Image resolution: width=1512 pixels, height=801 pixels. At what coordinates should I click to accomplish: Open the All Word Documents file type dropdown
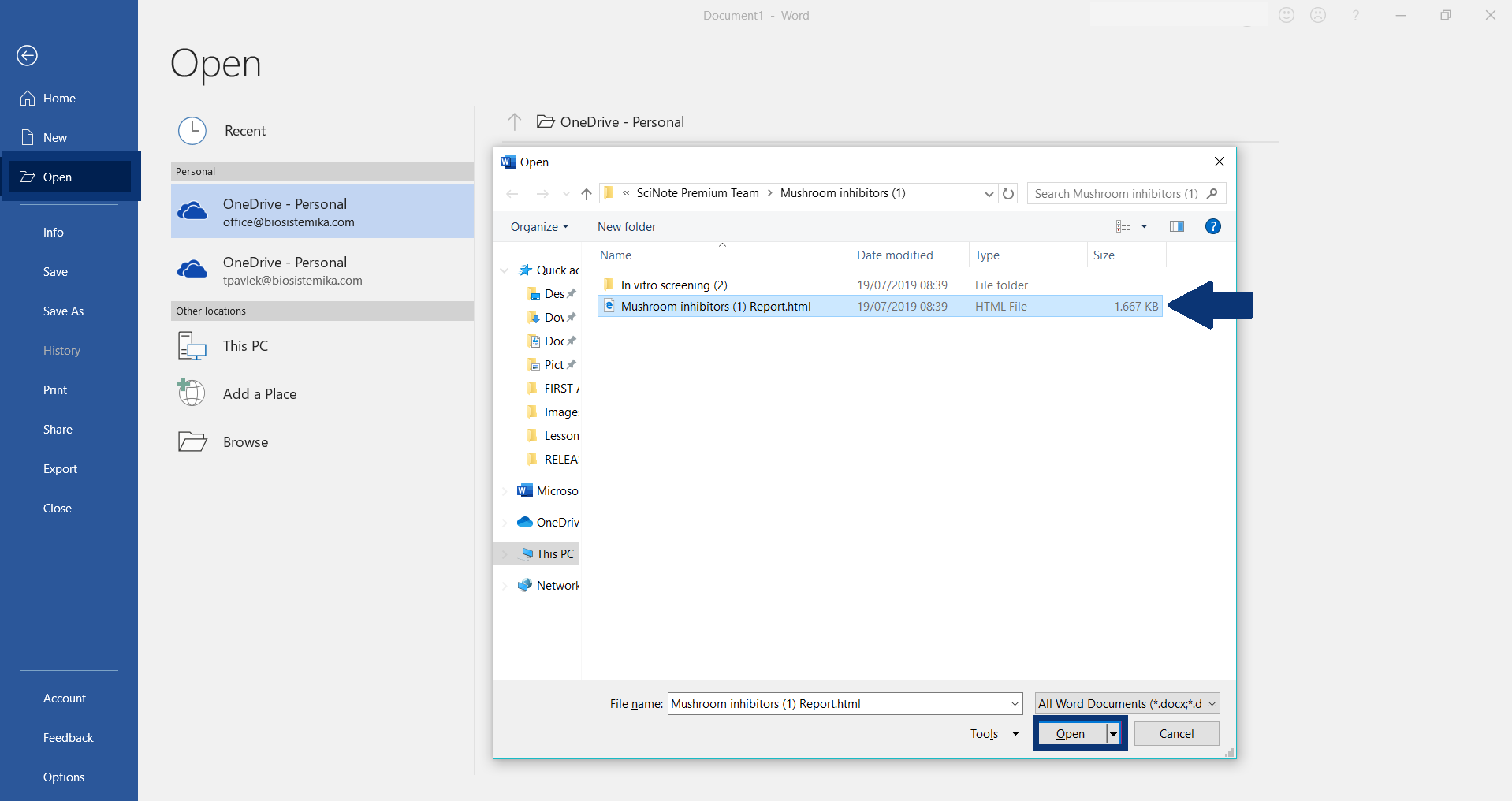pos(1212,703)
